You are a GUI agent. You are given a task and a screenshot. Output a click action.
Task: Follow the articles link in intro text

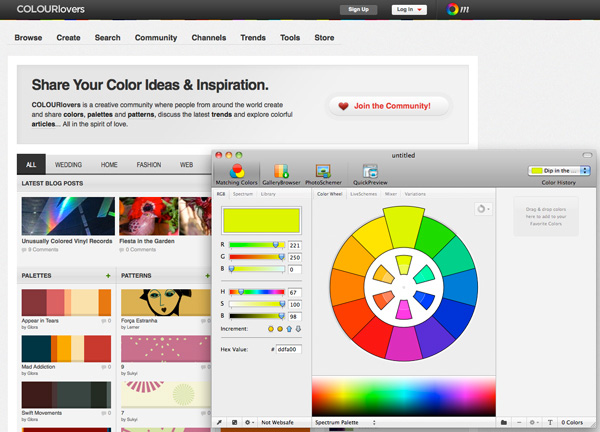(x=43, y=124)
